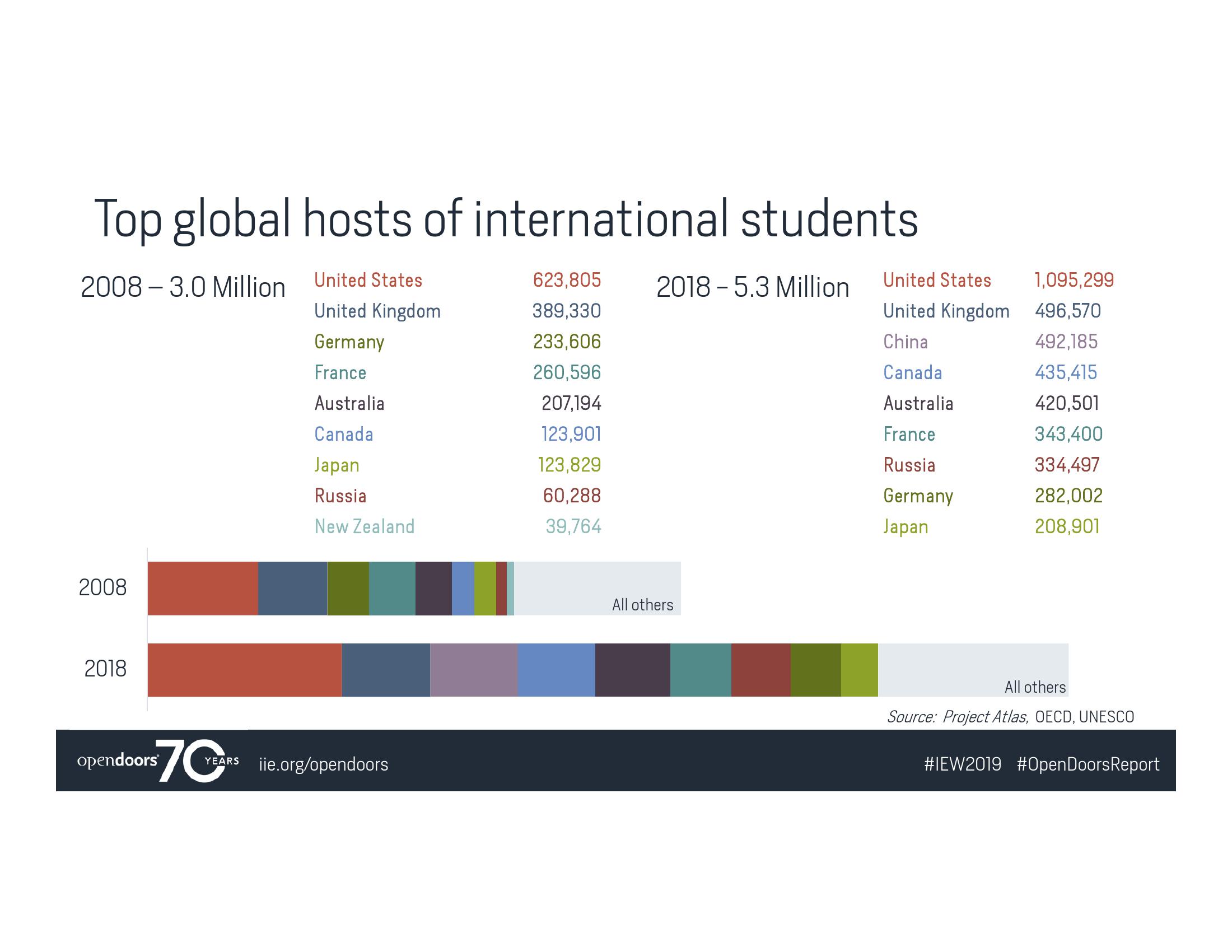The width and height of the screenshot is (1232, 952).
Task: Click the opendoors 70 years logo
Action: pos(158,761)
